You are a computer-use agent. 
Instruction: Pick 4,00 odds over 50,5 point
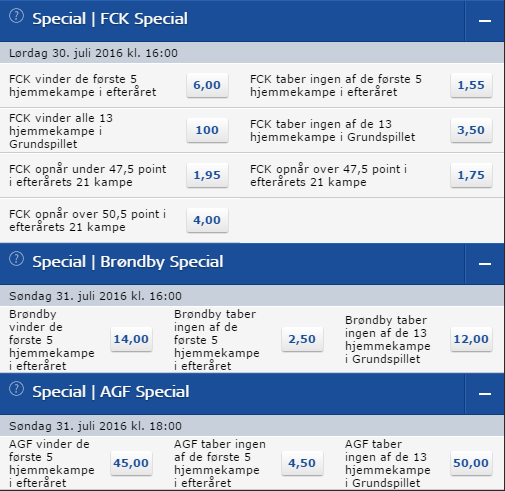pos(207,220)
